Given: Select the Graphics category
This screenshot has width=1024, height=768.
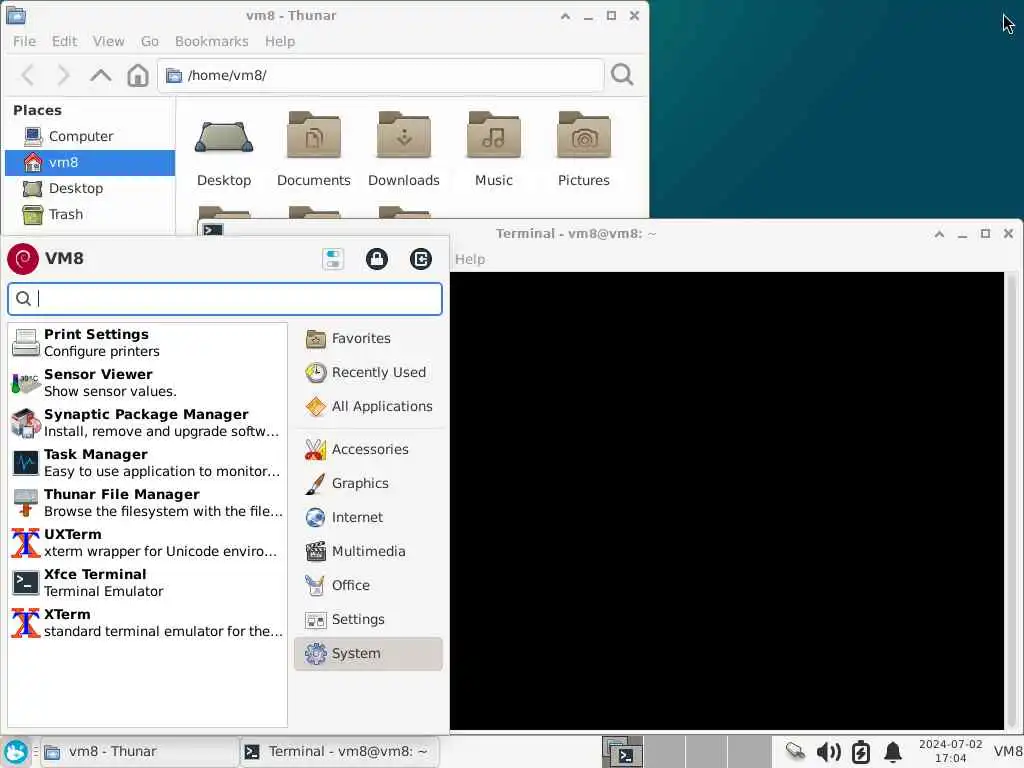Looking at the screenshot, I should [x=368, y=483].
